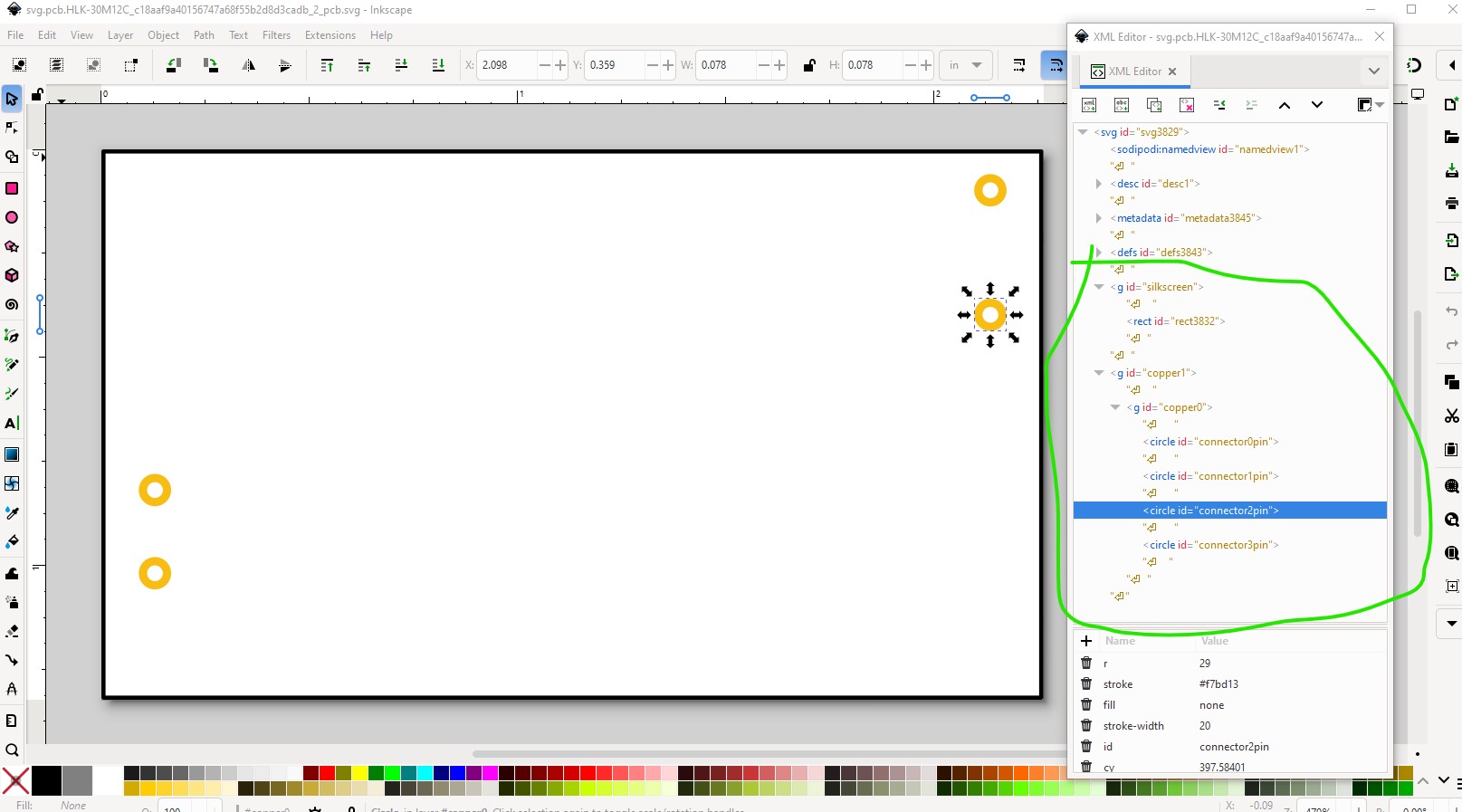
Task: Collapse the copper1 group node
Action: (x=1099, y=373)
